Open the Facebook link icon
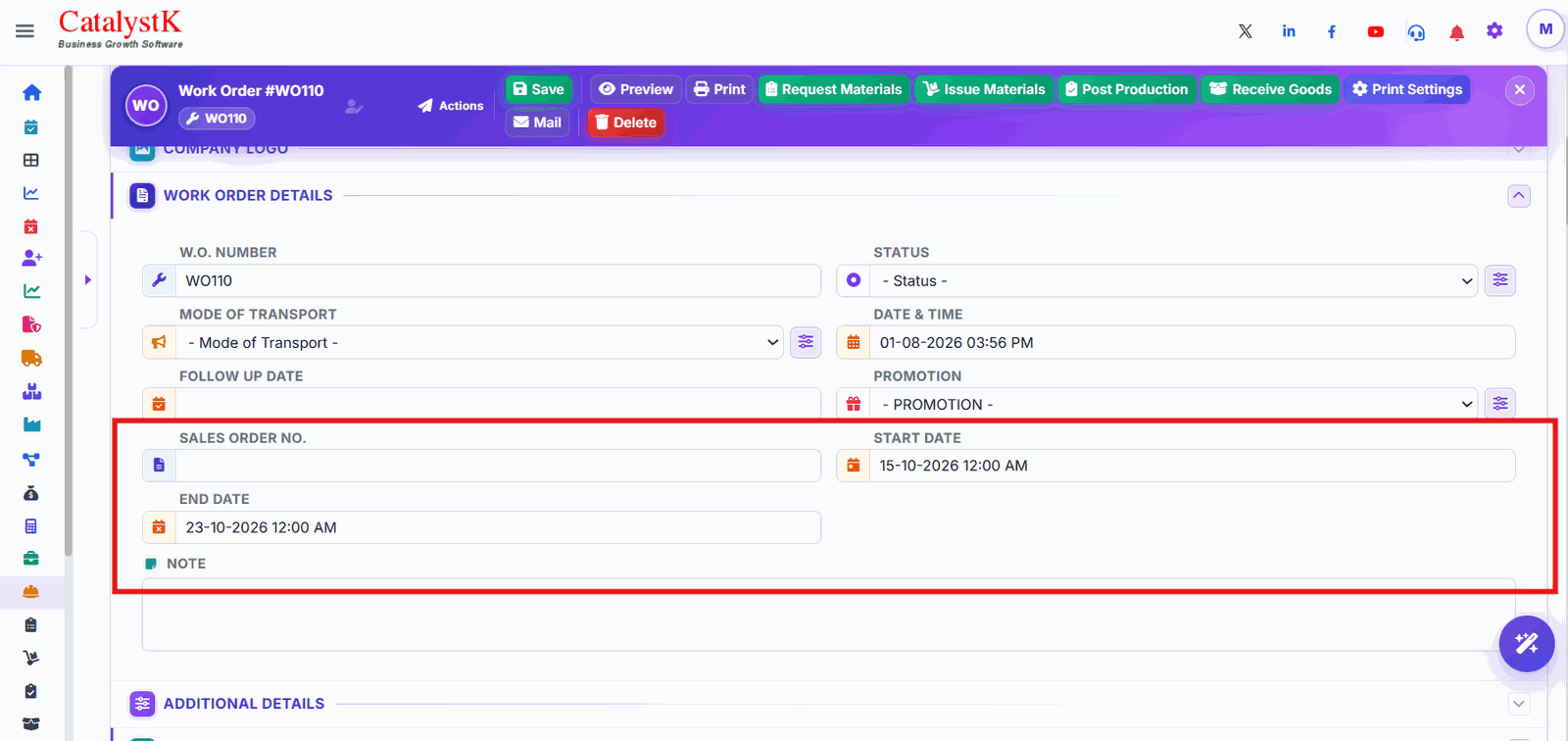Image resolution: width=1568 pixels, height=741 pixels. pos(1332,31)
